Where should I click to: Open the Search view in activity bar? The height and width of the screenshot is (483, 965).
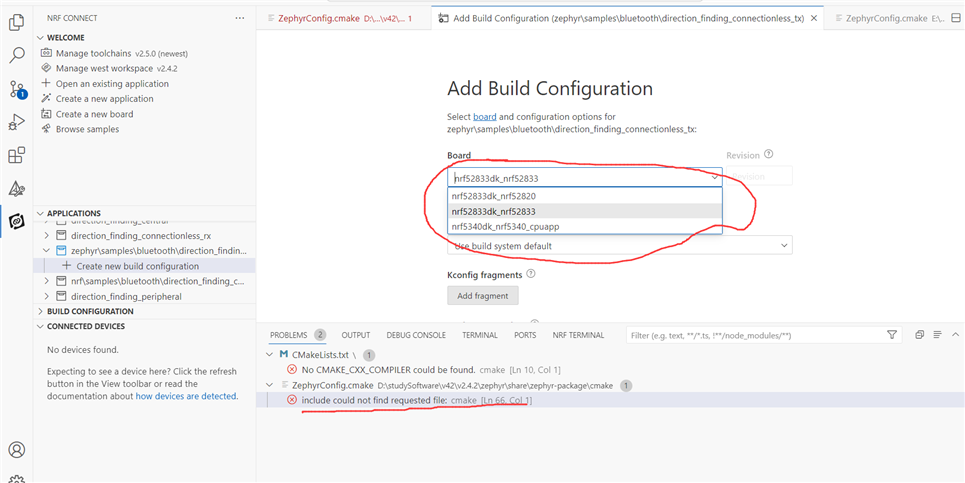(x=17, y=55)
